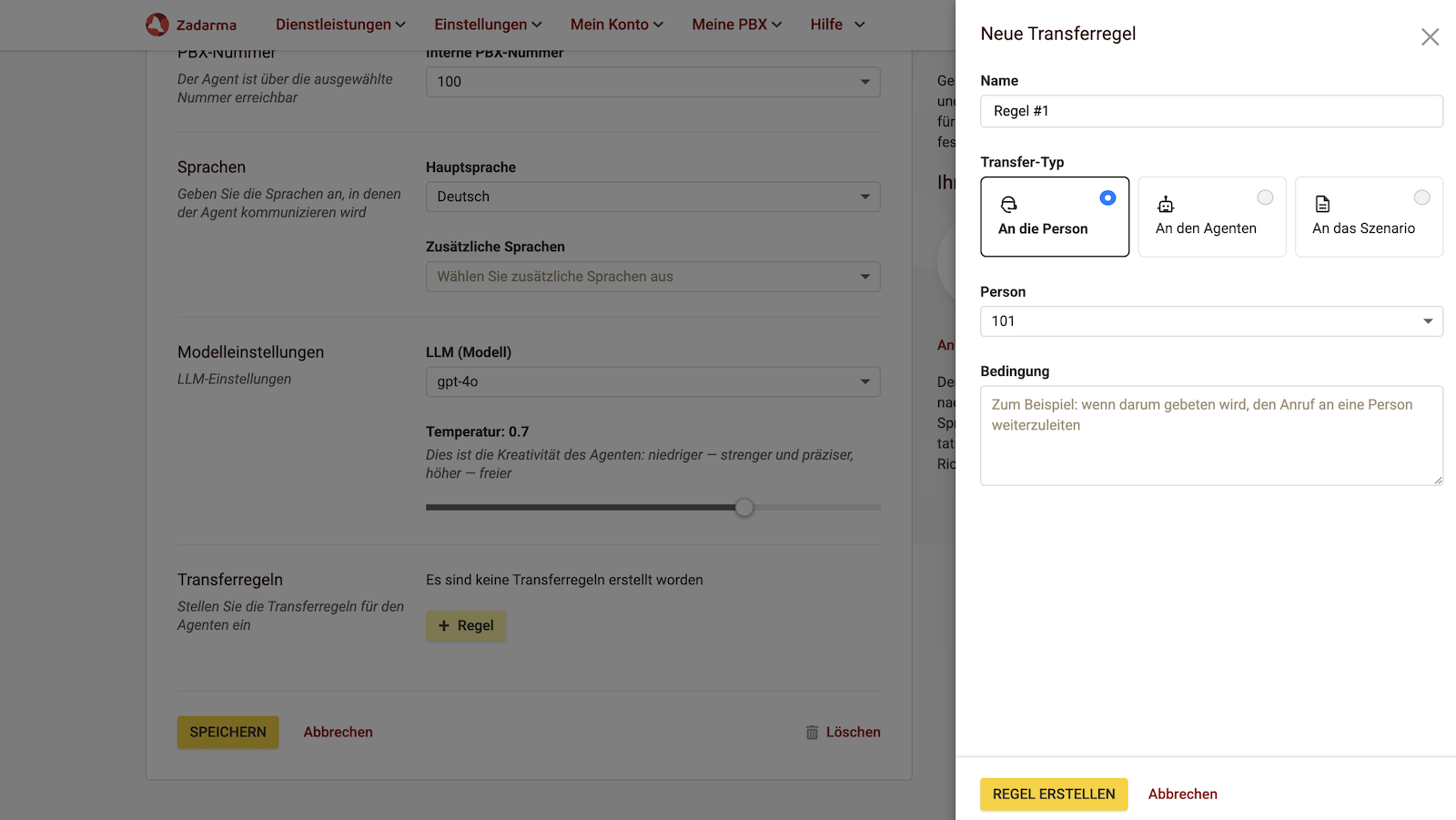Viewport: 1456px width, 820px height.
Task: Close the Neue Transferregel panel
Action: [1430, 36]
